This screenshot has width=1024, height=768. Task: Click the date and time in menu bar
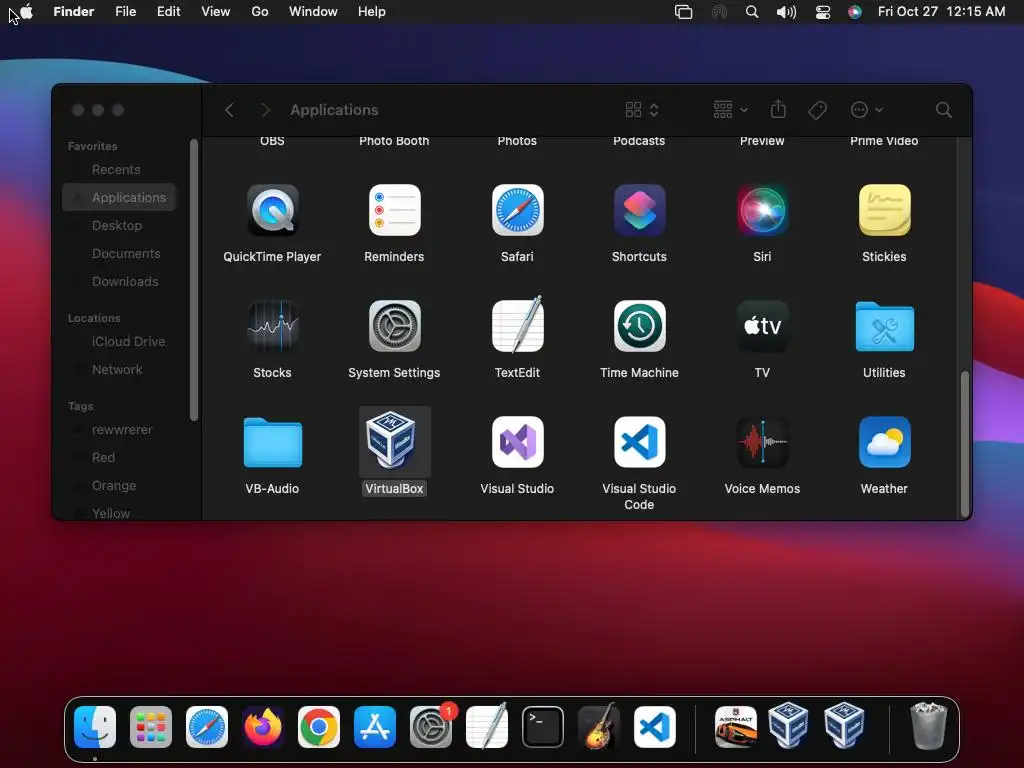(941, 12)
